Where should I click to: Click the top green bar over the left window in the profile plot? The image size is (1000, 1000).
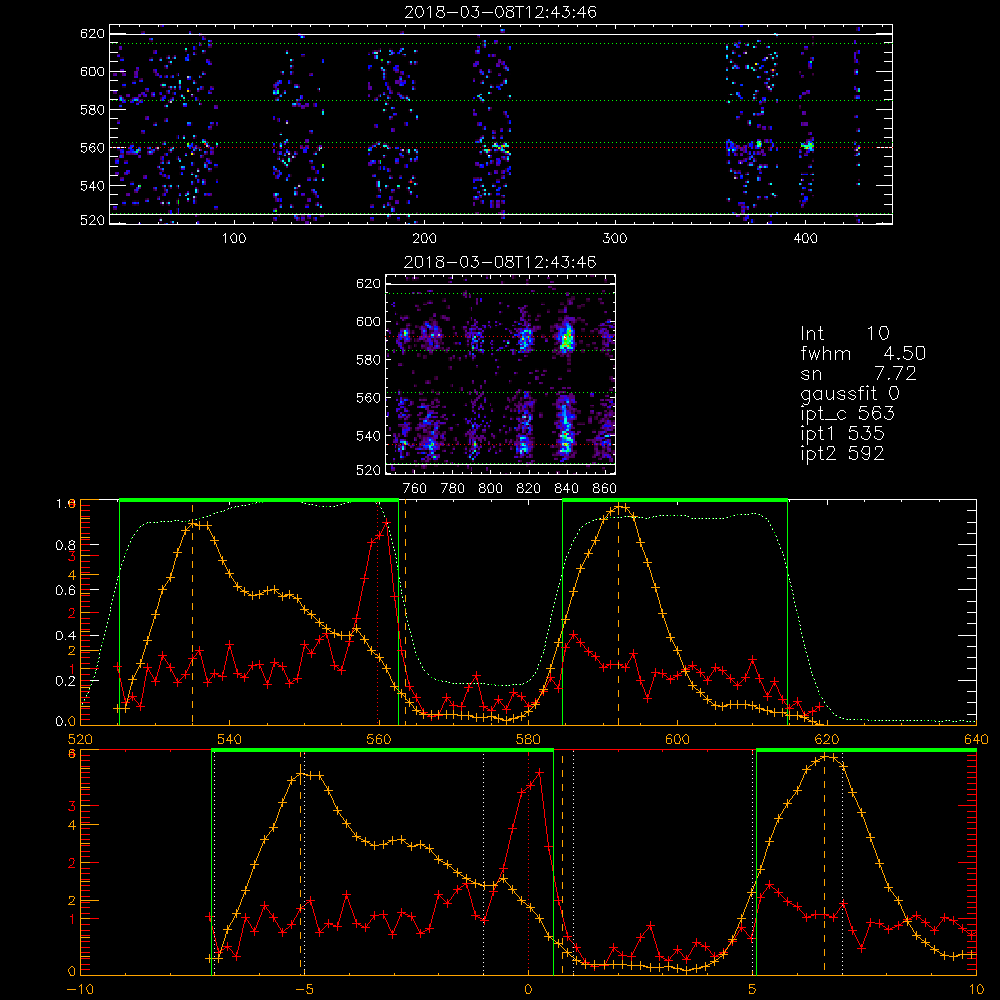tap(259, 501)
